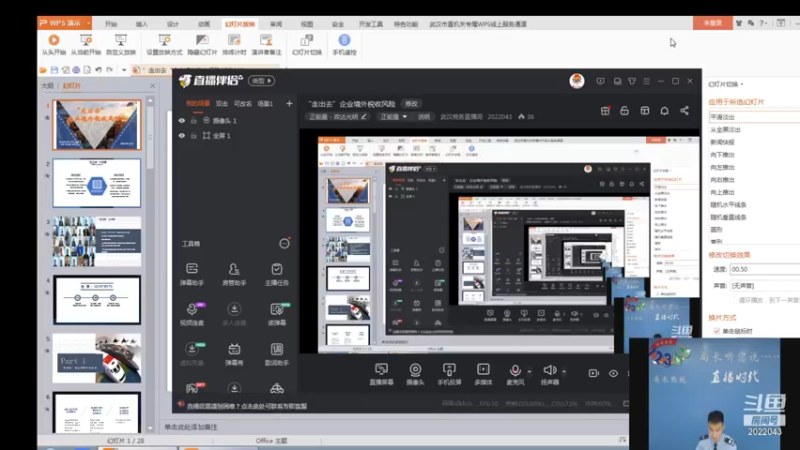Click rehearse timing (排练计时) icon
Image resolution: width=800 pixels, height=450 pixels.
234,40
